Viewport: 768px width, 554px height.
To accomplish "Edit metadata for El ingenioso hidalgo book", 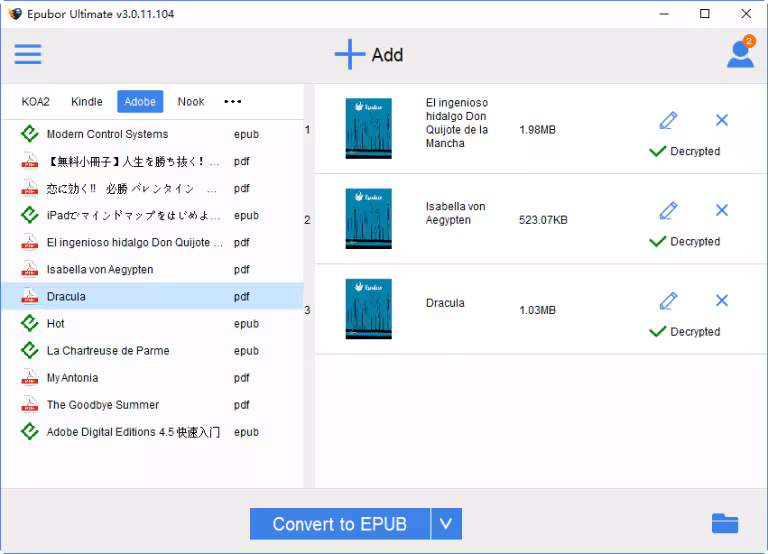I will pos(669,120).
